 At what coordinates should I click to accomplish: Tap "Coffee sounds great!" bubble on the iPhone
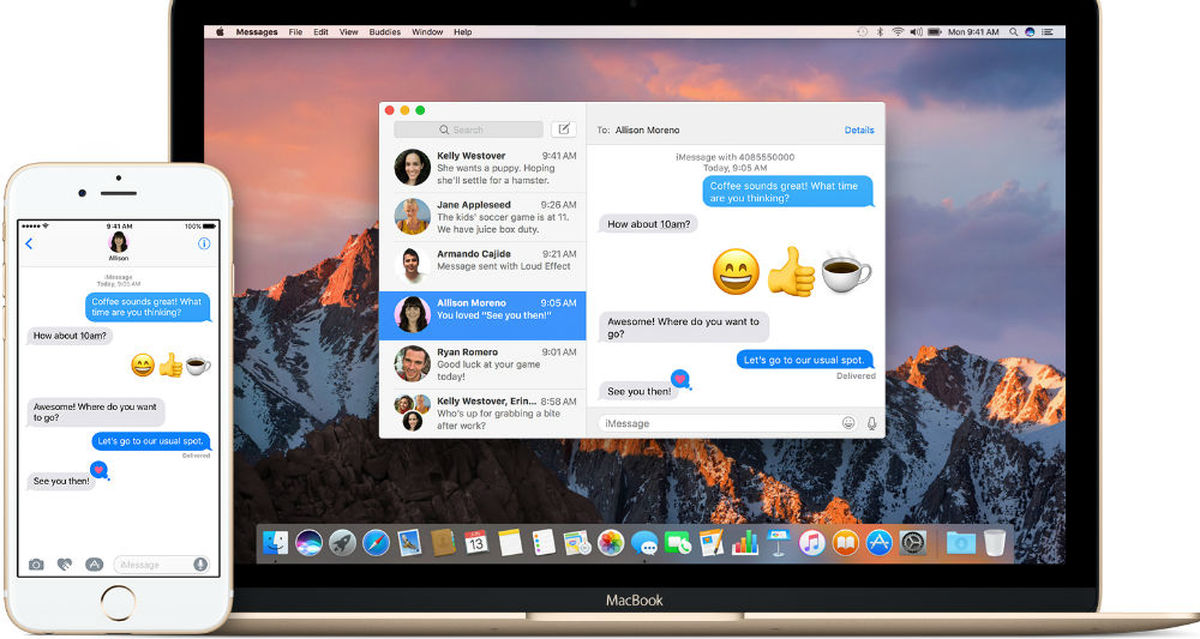[x=147, y=306]
